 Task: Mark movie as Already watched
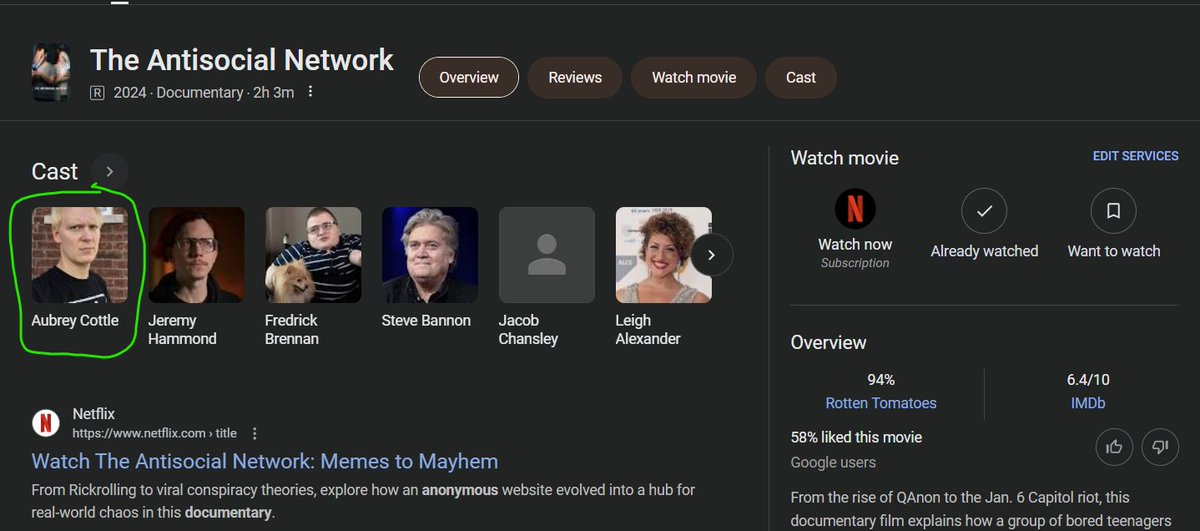pyautogui.click(x=984, y=211)
